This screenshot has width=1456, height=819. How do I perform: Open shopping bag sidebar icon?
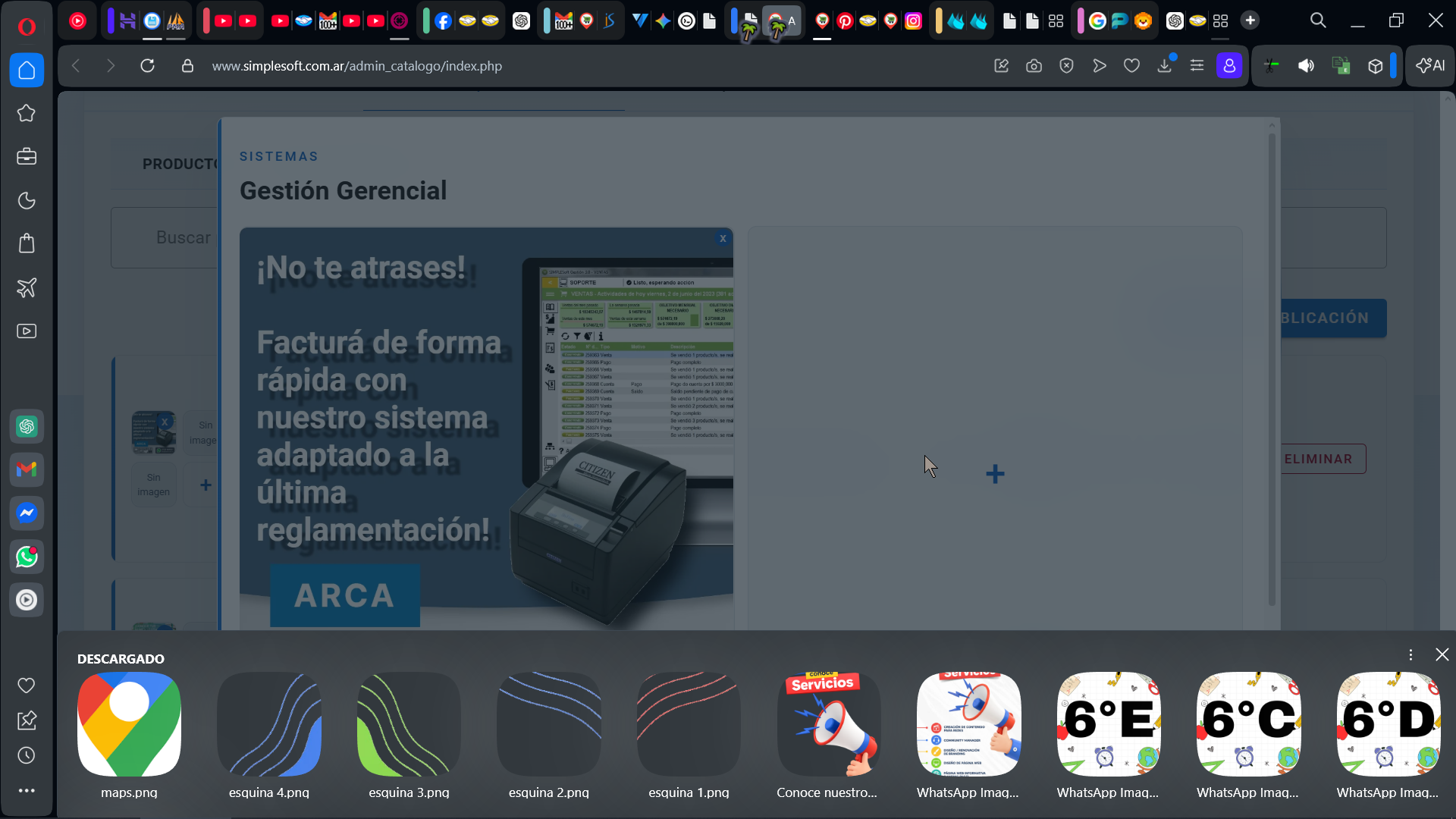coord(27,243)
